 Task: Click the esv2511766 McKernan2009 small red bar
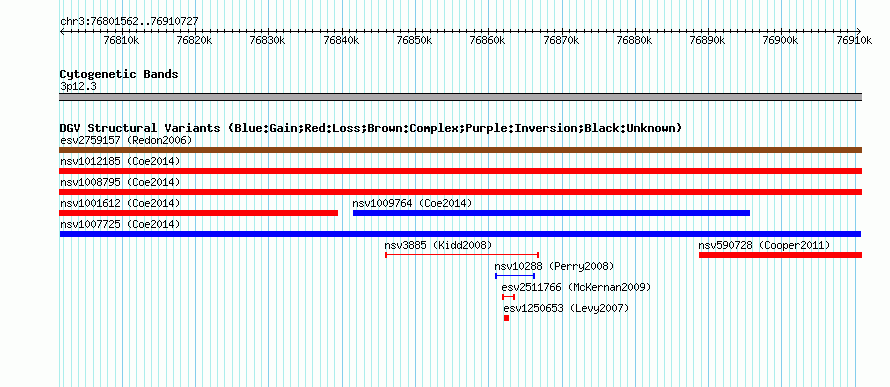509,297
